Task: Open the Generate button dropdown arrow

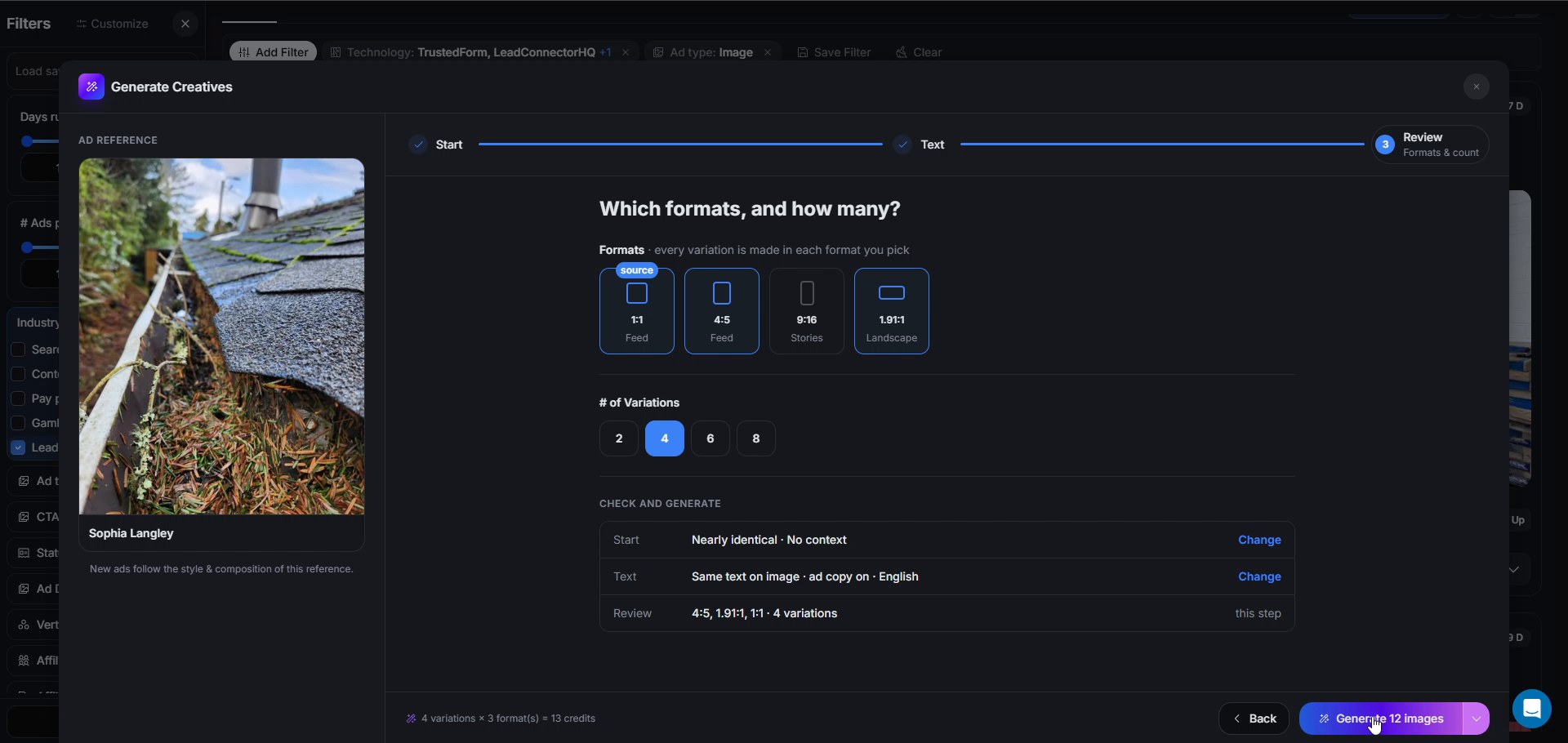Action: [1476, 719]
